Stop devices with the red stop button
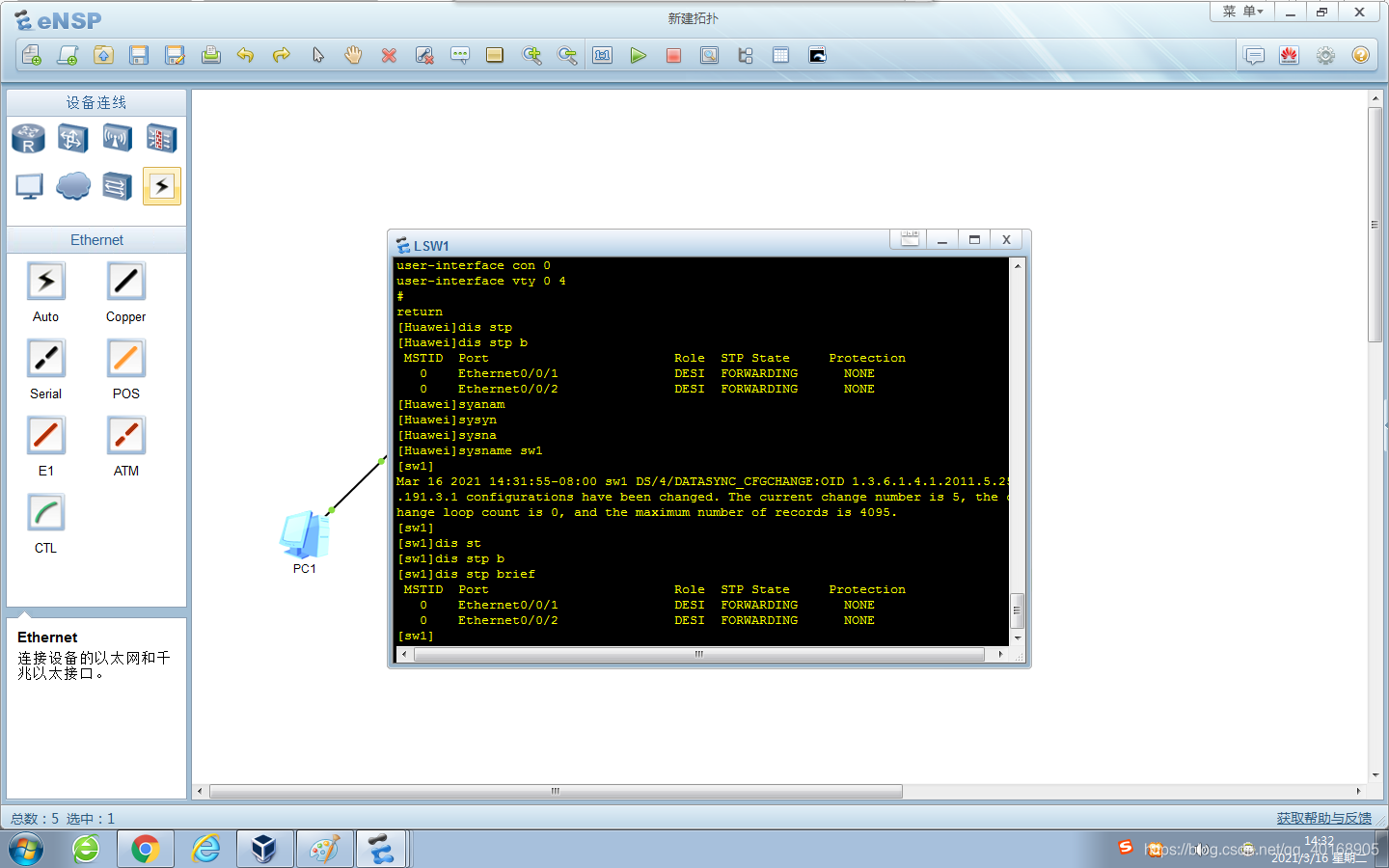 [673, 55]
